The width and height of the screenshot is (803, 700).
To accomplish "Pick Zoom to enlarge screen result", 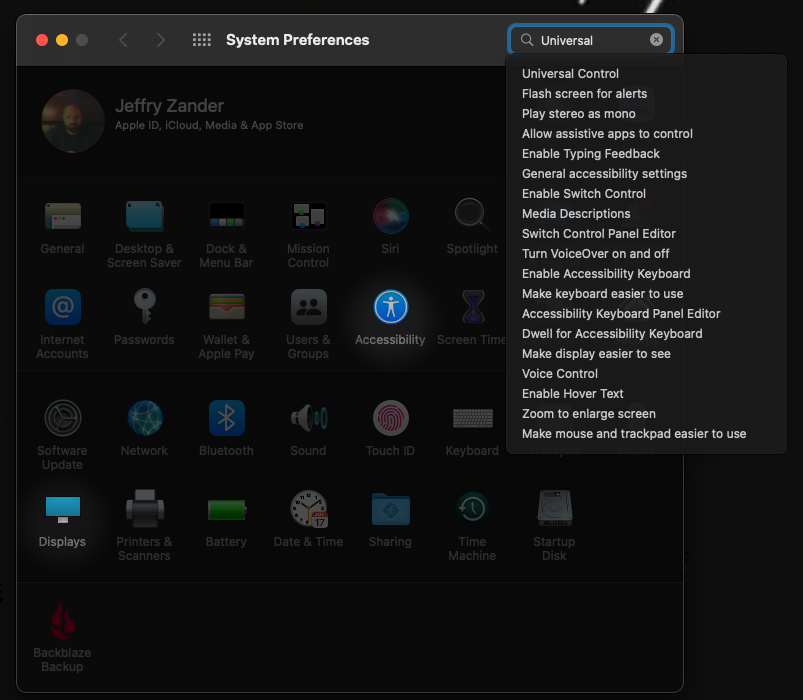I will pyautogui.click(x=588, y=413).
